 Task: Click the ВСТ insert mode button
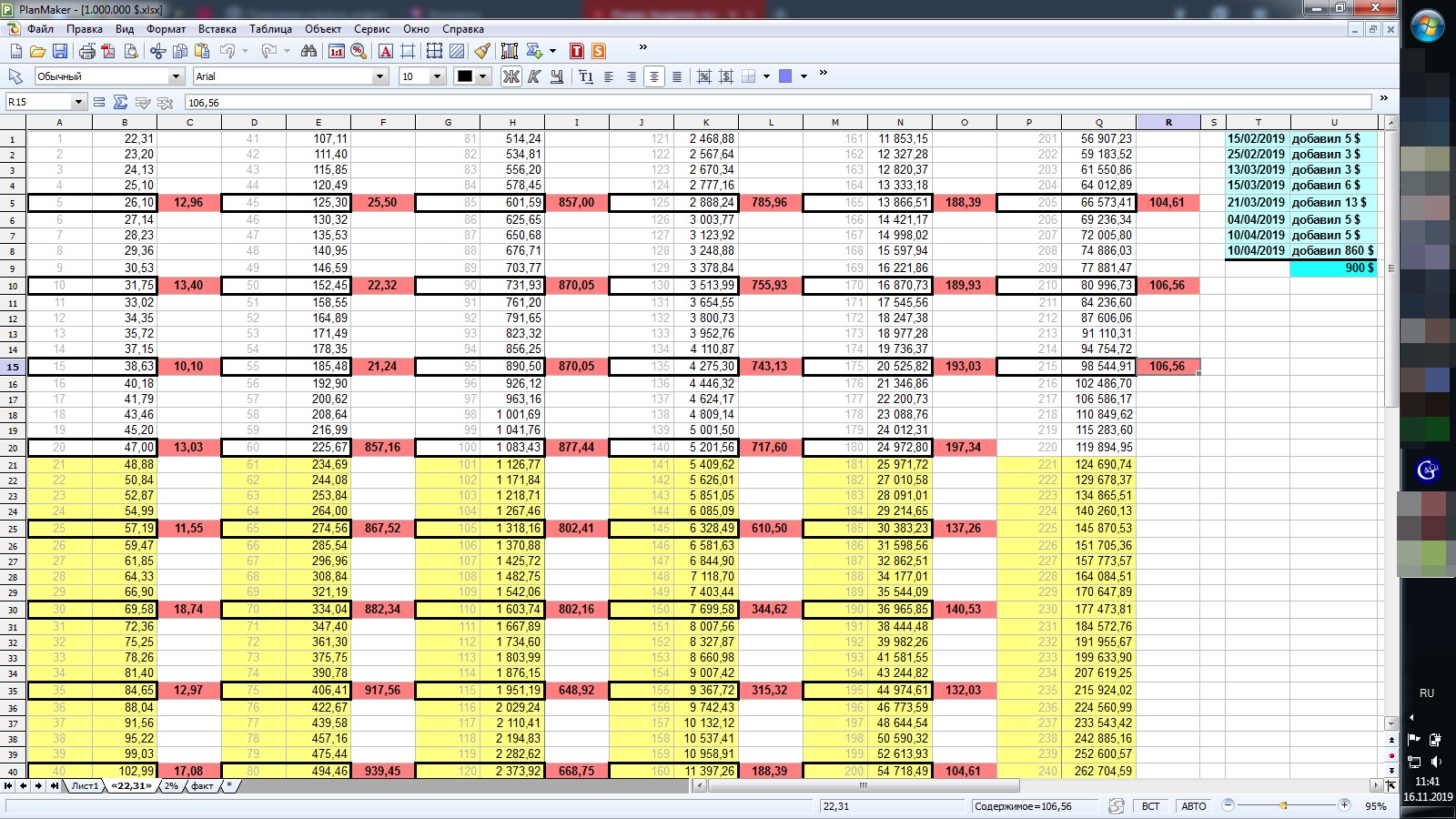[1150, 806]
